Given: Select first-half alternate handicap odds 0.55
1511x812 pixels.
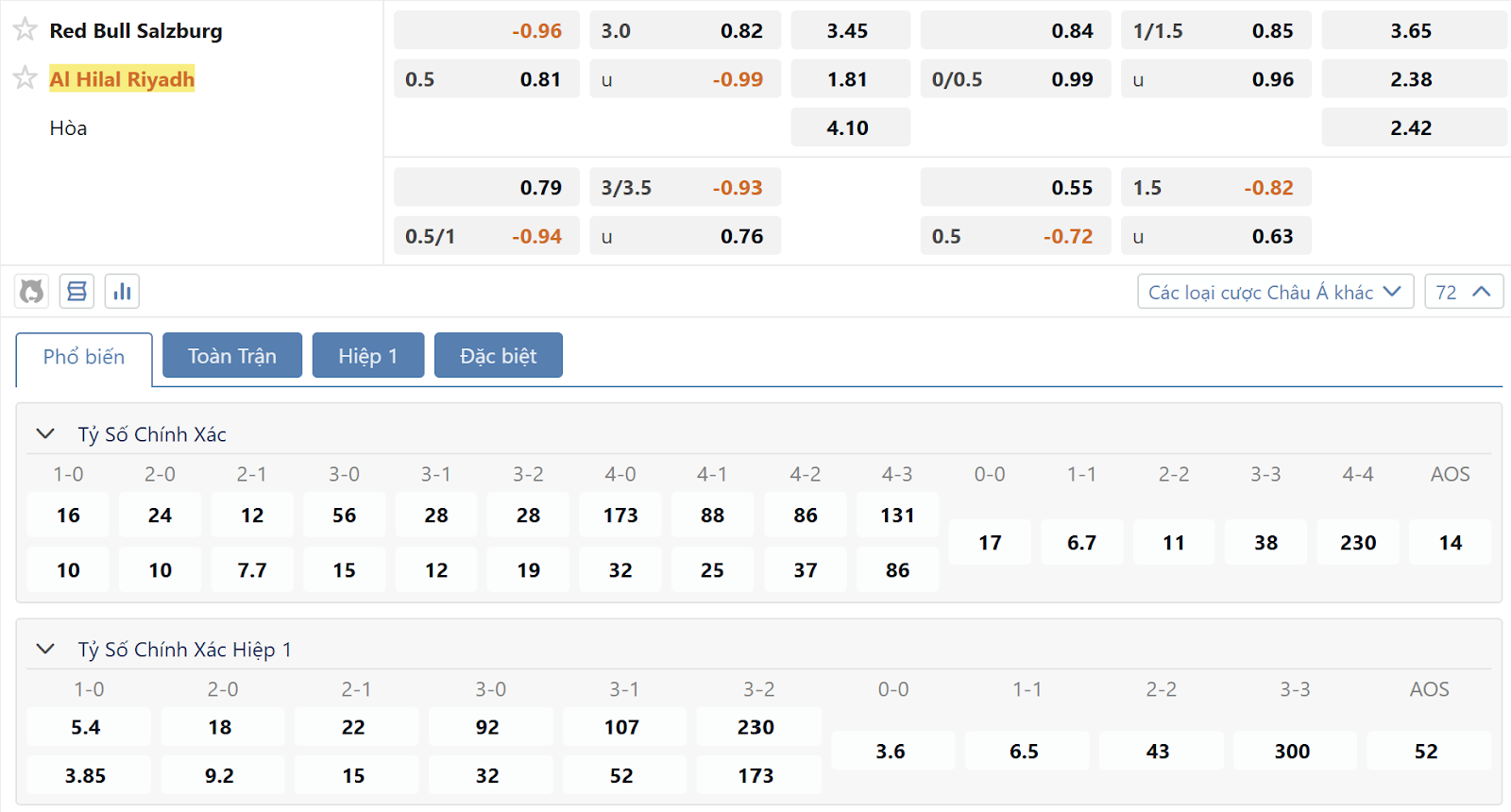Looking at the screenshot, I should (x=1015, y=187).
